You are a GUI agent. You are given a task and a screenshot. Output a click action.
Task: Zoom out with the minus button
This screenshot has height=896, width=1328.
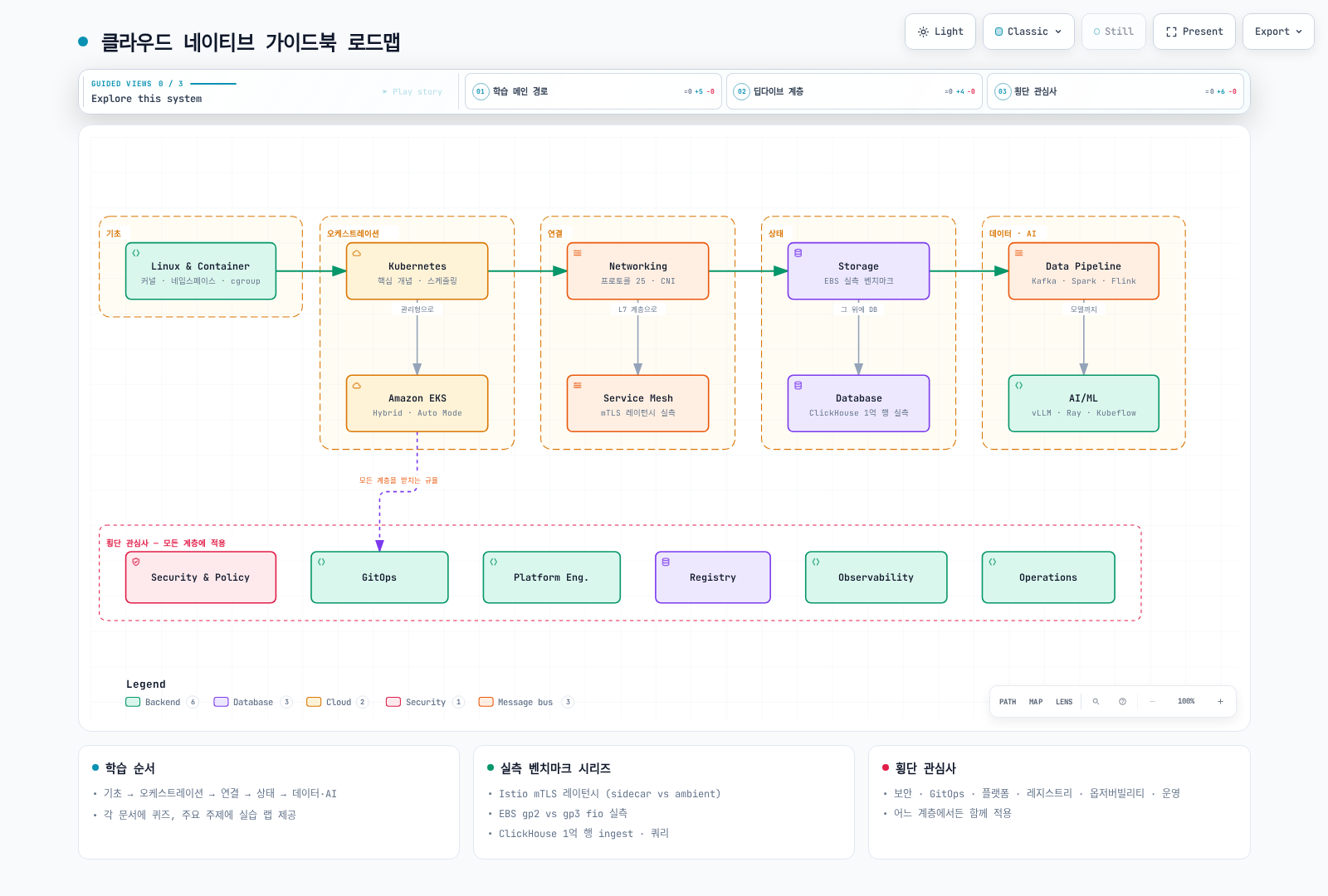[1152, 702]
